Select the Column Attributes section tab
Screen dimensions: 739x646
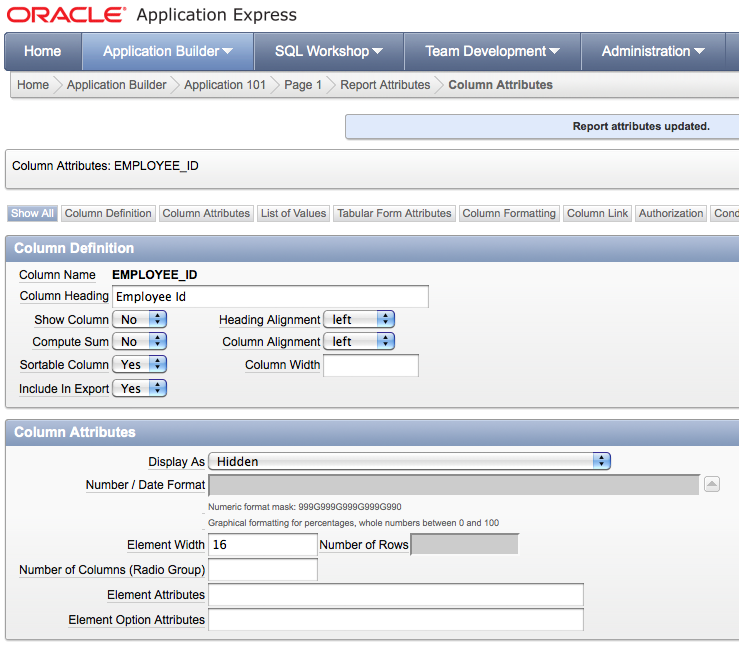206,213
